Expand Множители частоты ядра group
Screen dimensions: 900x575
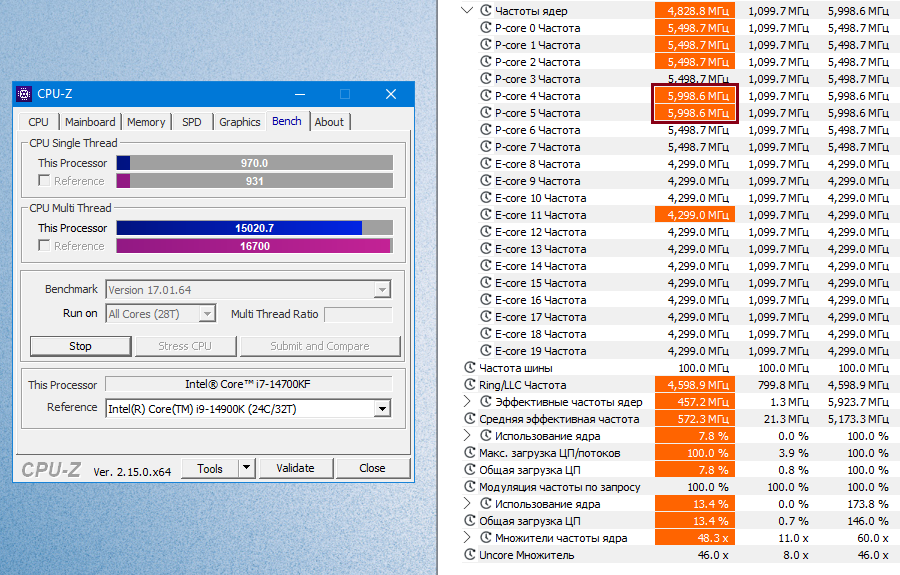[x=467, y=538]
